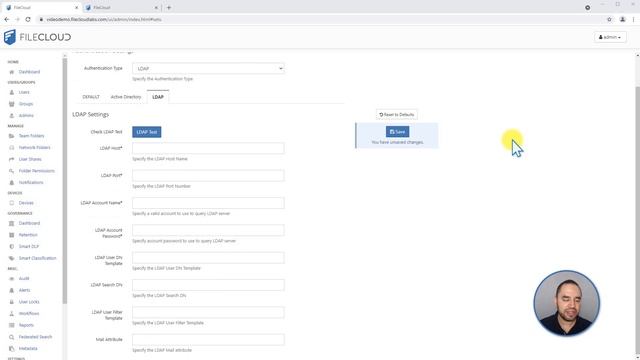Focus LDAP User DN Template field
The width and height of the screenshot is (640, 360).
[208, 258]
